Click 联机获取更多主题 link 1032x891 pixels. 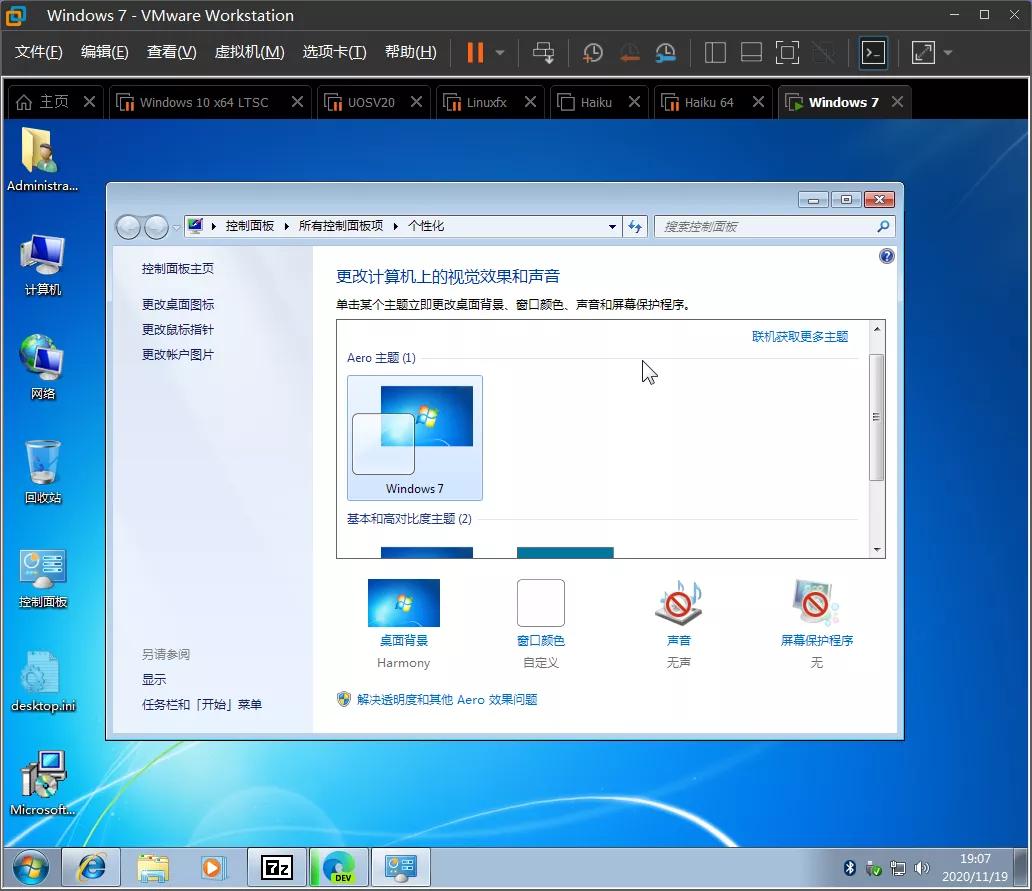(801, 337)
